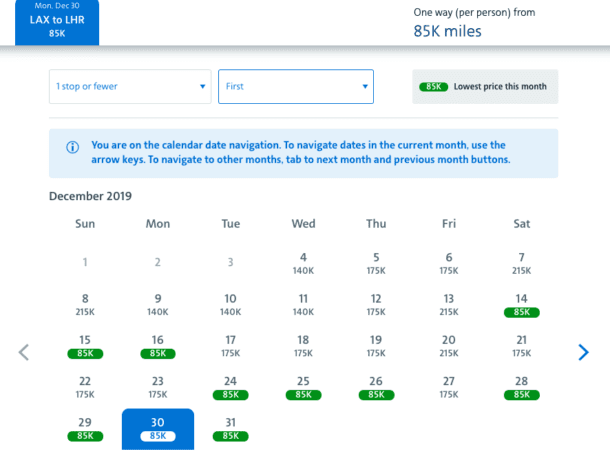Pick Saturday December 7 at 215K
610x467 pixels.
coord(522,263)
